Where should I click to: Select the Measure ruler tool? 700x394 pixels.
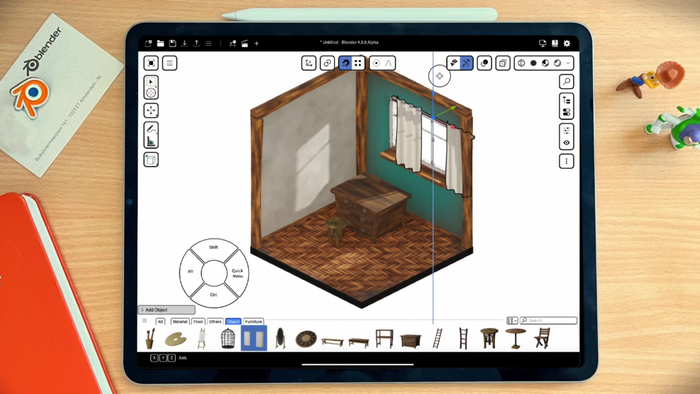pos(151,141)
